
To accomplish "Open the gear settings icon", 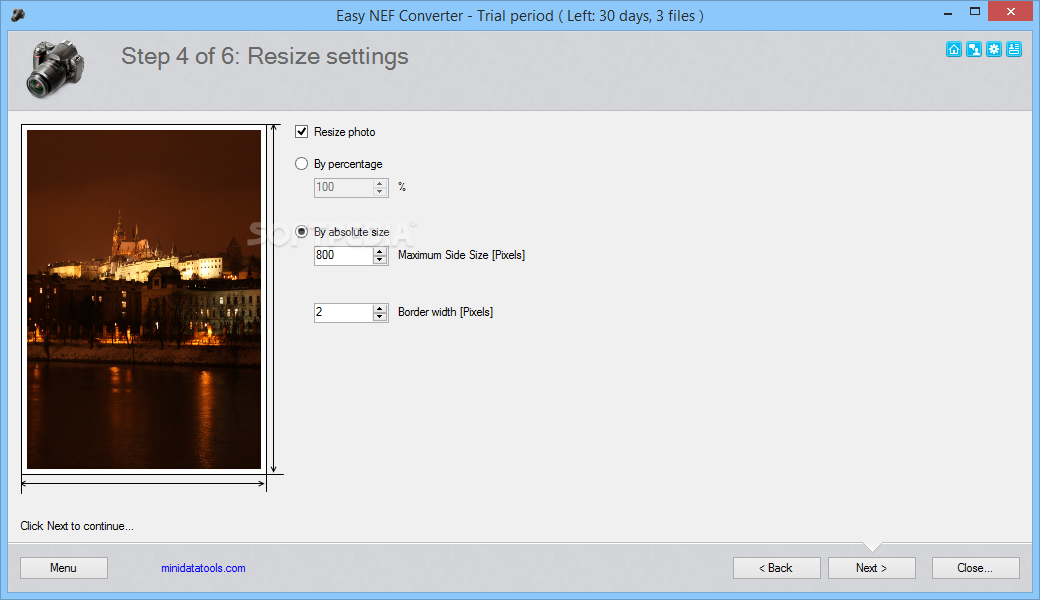I will click(994, 49).
